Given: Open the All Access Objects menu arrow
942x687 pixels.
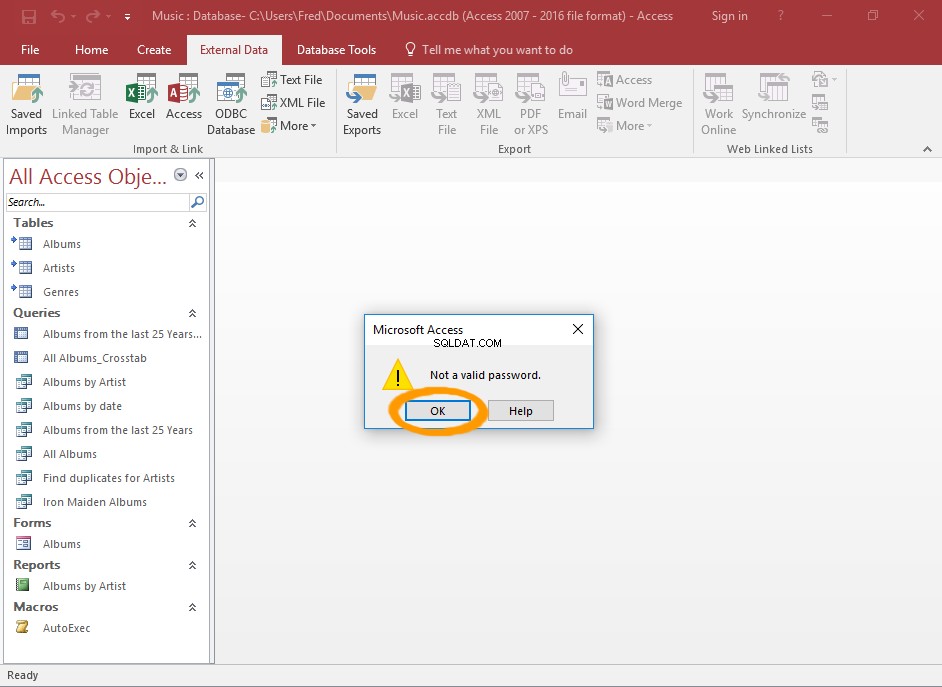Looking at the screenshot, I should click(x=180, y=175).
